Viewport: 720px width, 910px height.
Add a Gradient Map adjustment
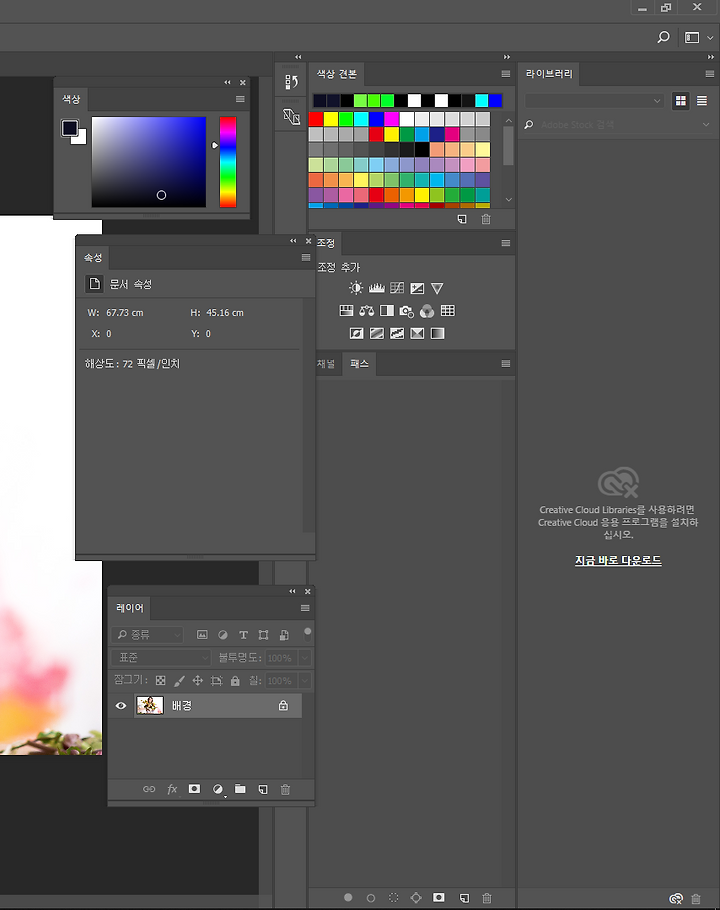click(x=437, y=333)
